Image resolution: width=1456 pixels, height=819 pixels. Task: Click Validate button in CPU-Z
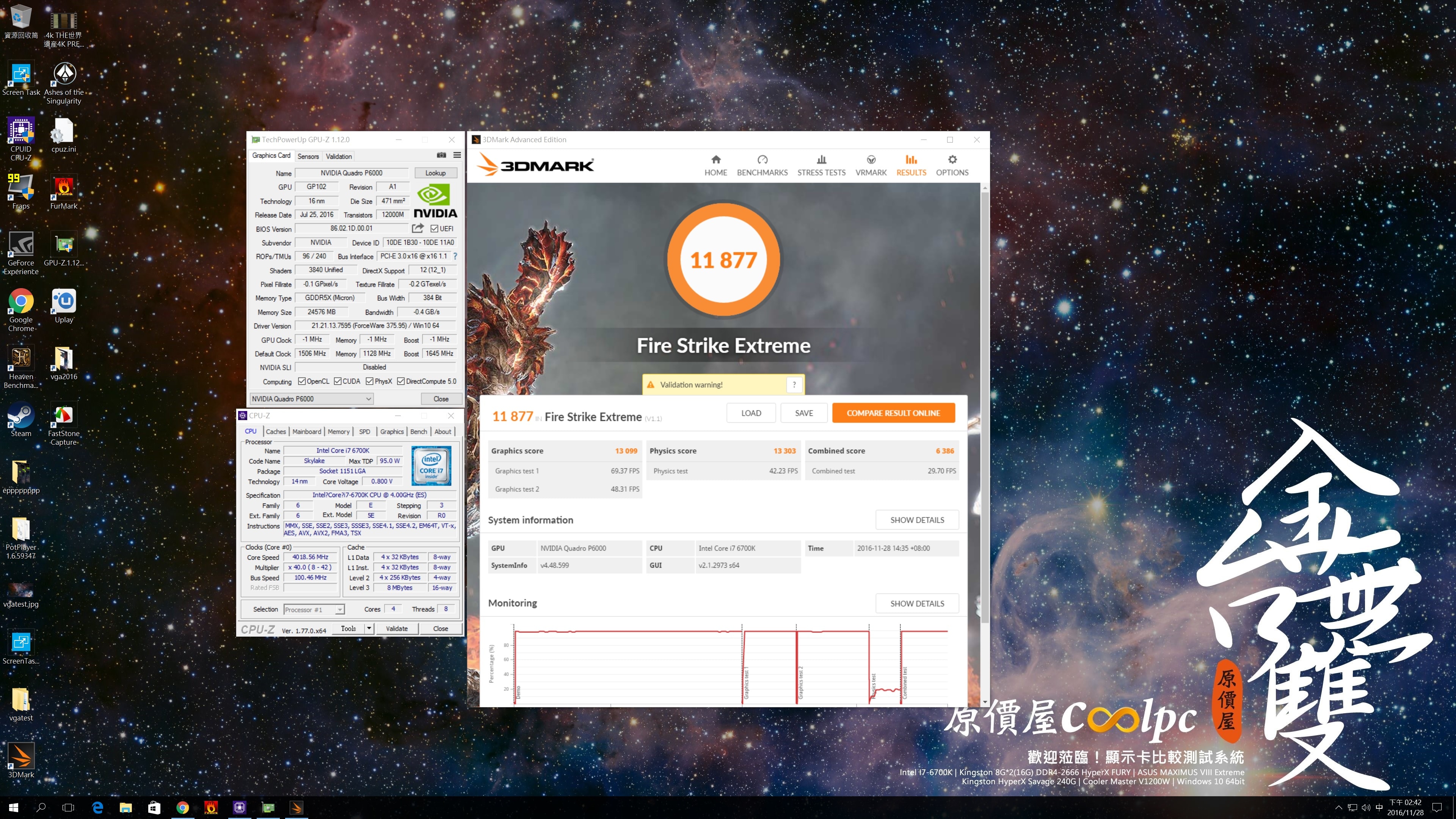click(x=397, y=628)
